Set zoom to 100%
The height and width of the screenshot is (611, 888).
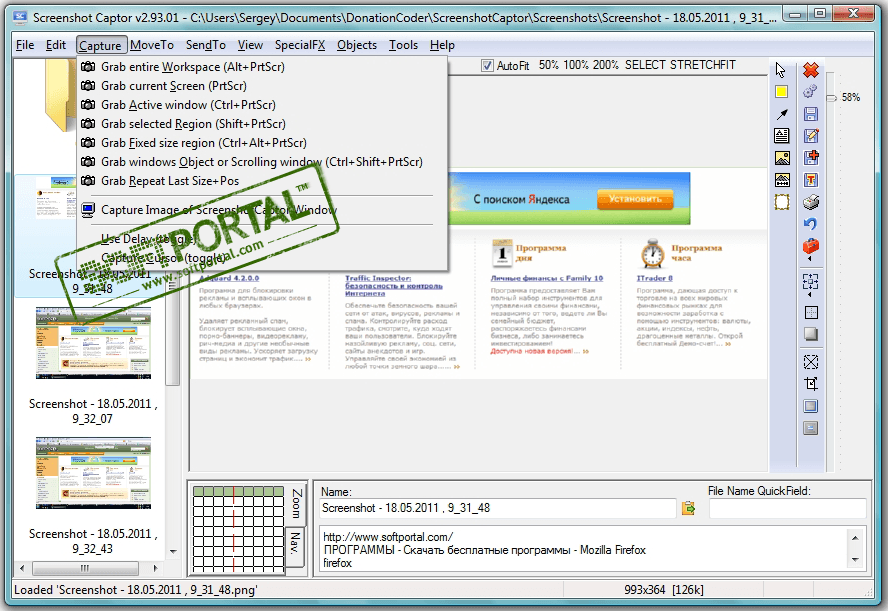click(575, 65)
